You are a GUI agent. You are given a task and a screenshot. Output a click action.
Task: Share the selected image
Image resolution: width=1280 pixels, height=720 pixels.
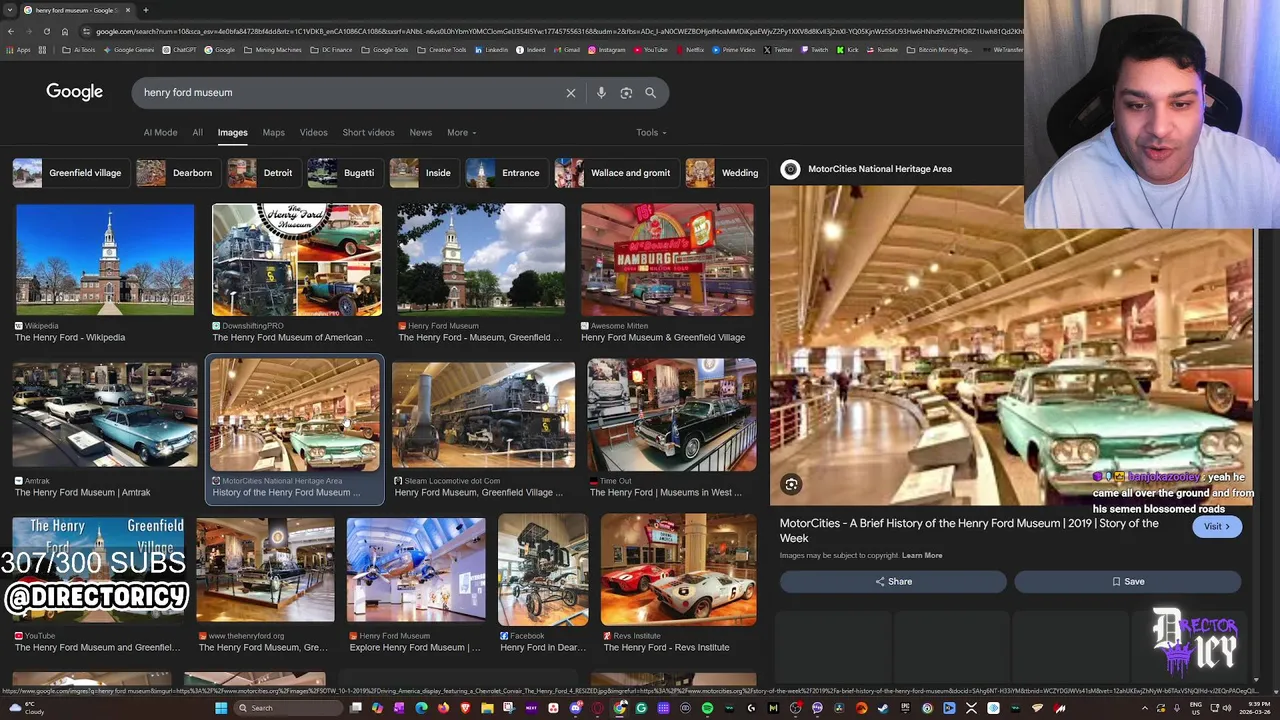[x=893, y=581]
